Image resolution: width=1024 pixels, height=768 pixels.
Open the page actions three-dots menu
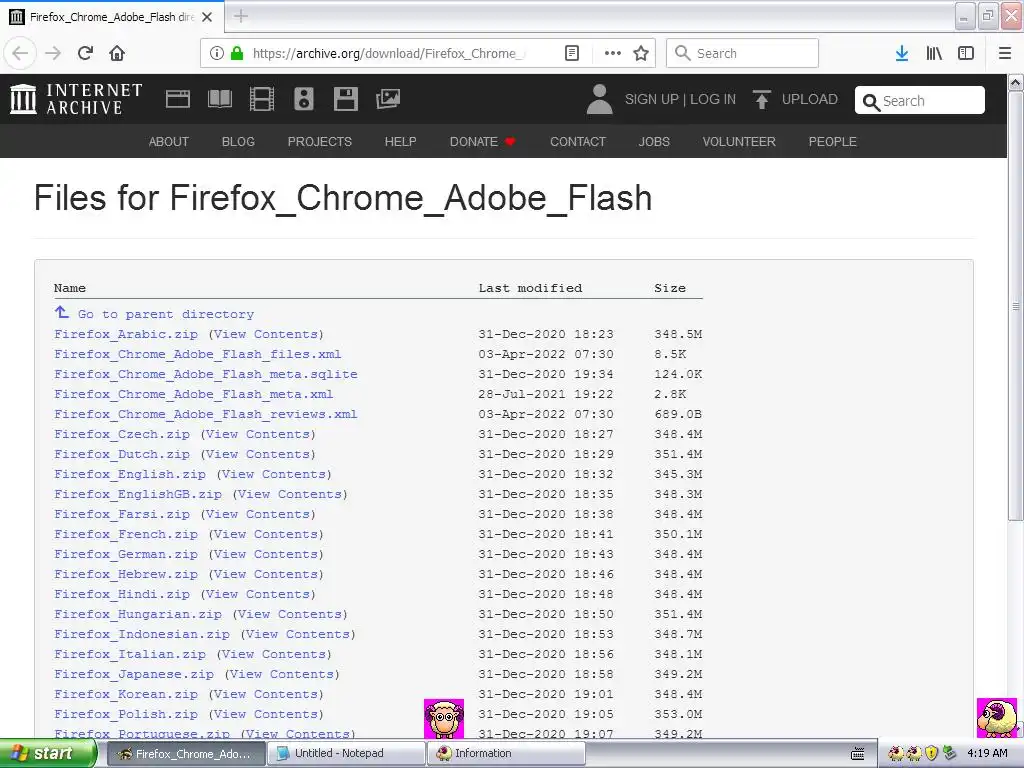click(x=613, y=54)
